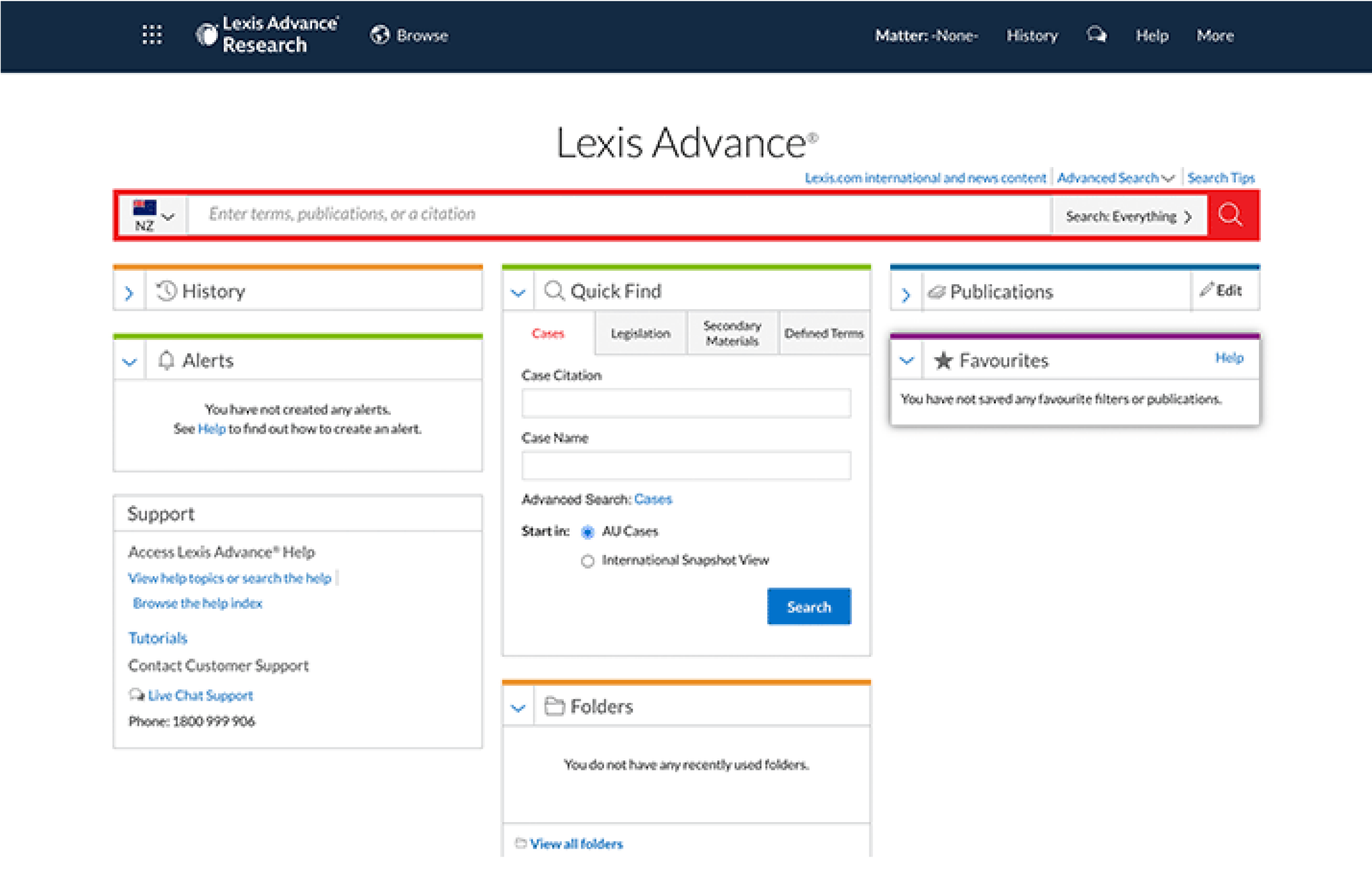Click the Alerts bell icon

click(166, 360)
